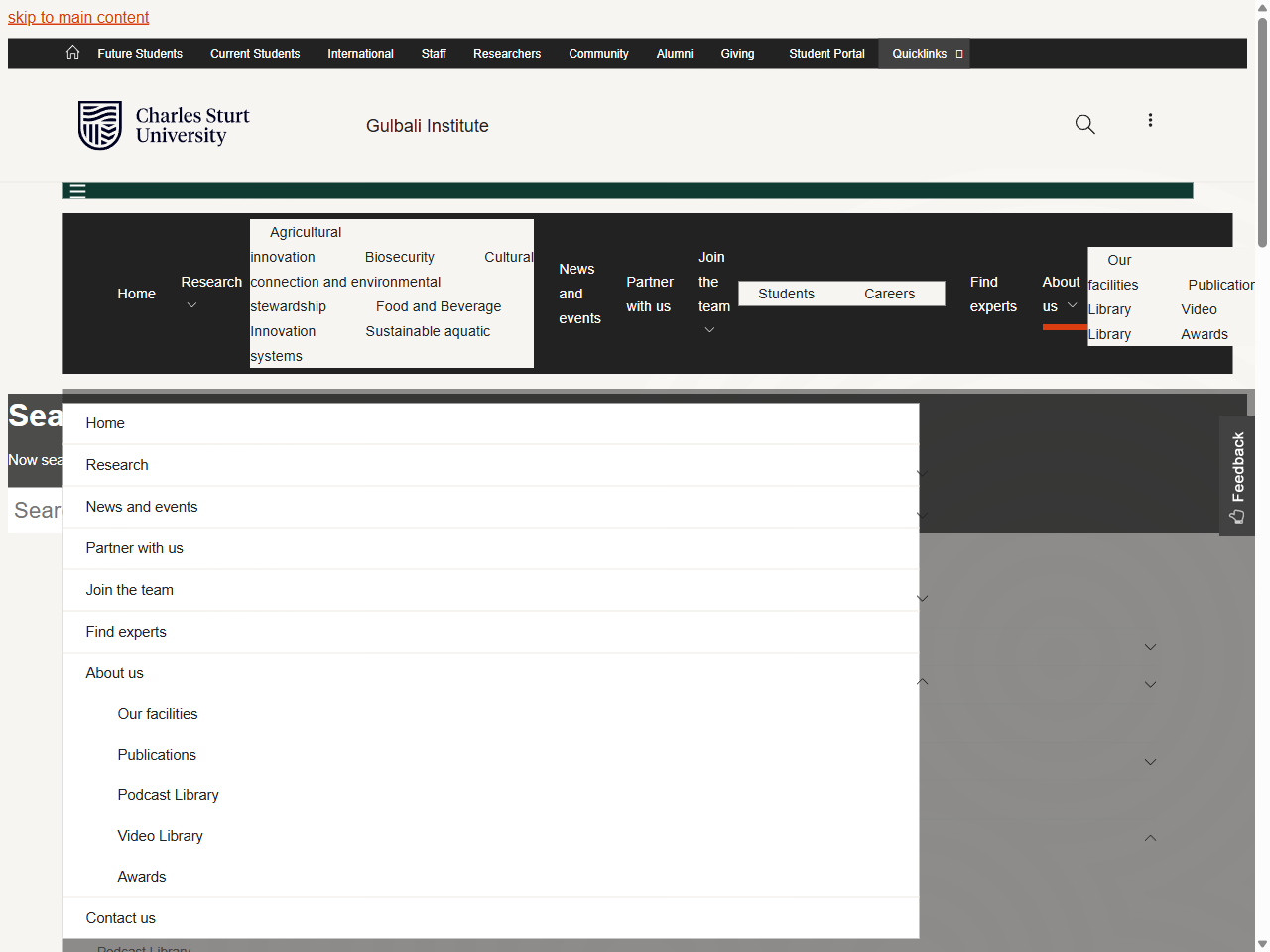Expand Join the team in mobile menu
The width and height of the screenshot is (1270, 952).
(922, 598)
